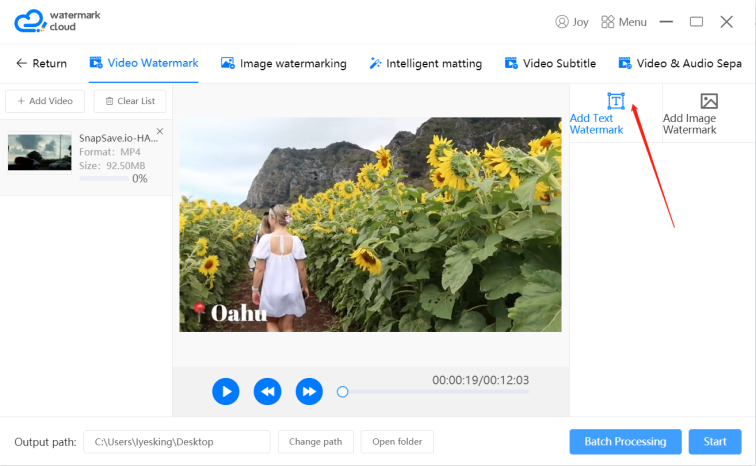The width and height of the screenshot is (756, 466).
Task: Click the Clear List button
Action: point(130,101)
